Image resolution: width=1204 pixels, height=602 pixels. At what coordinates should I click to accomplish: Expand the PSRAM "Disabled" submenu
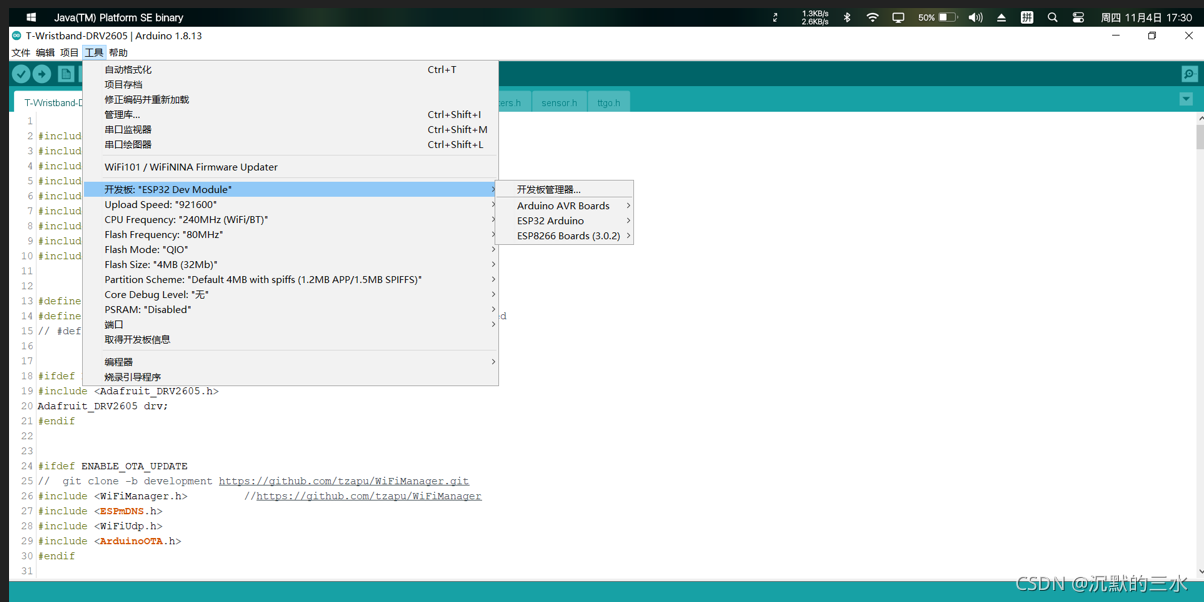point(291,309)
